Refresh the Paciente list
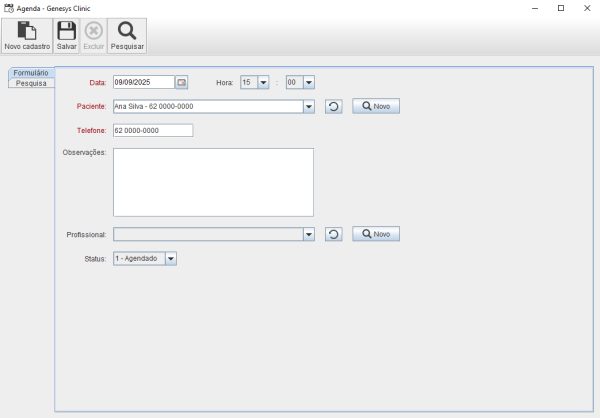 point(334,106)
